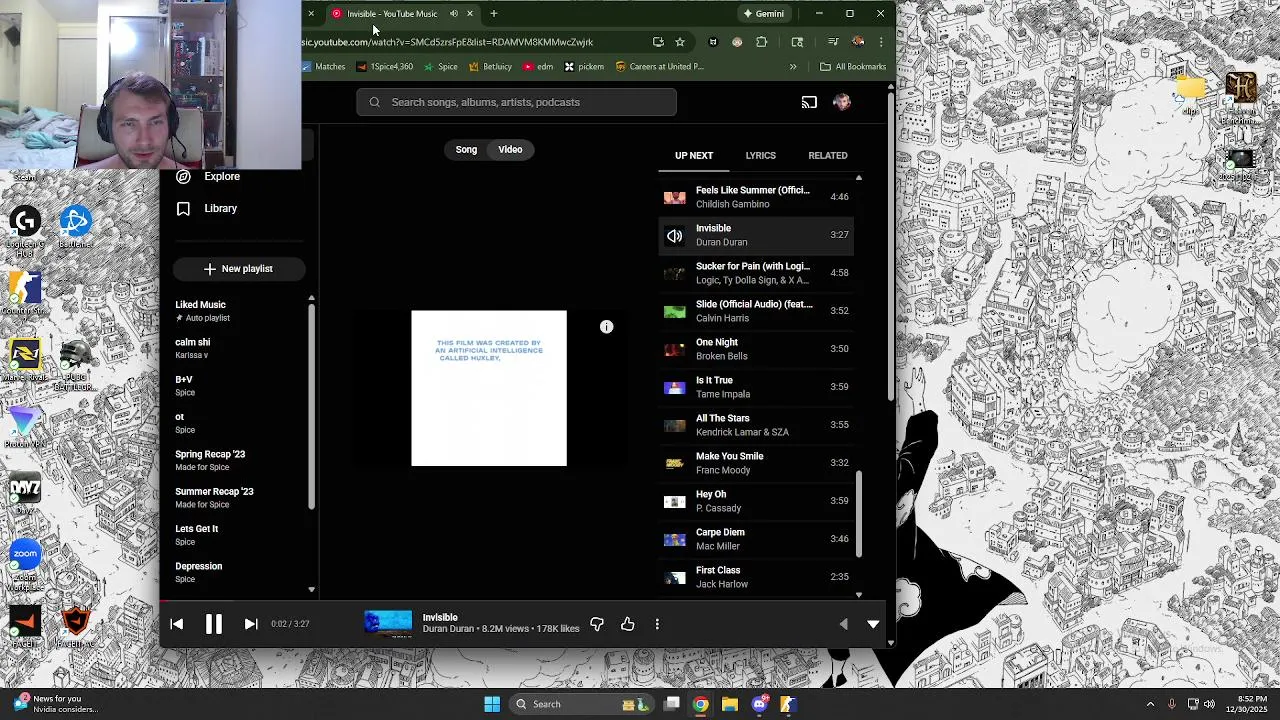1280x720 pixels.
Task: Play Feels Like Summer from the queue
Action: click(757, 197)
